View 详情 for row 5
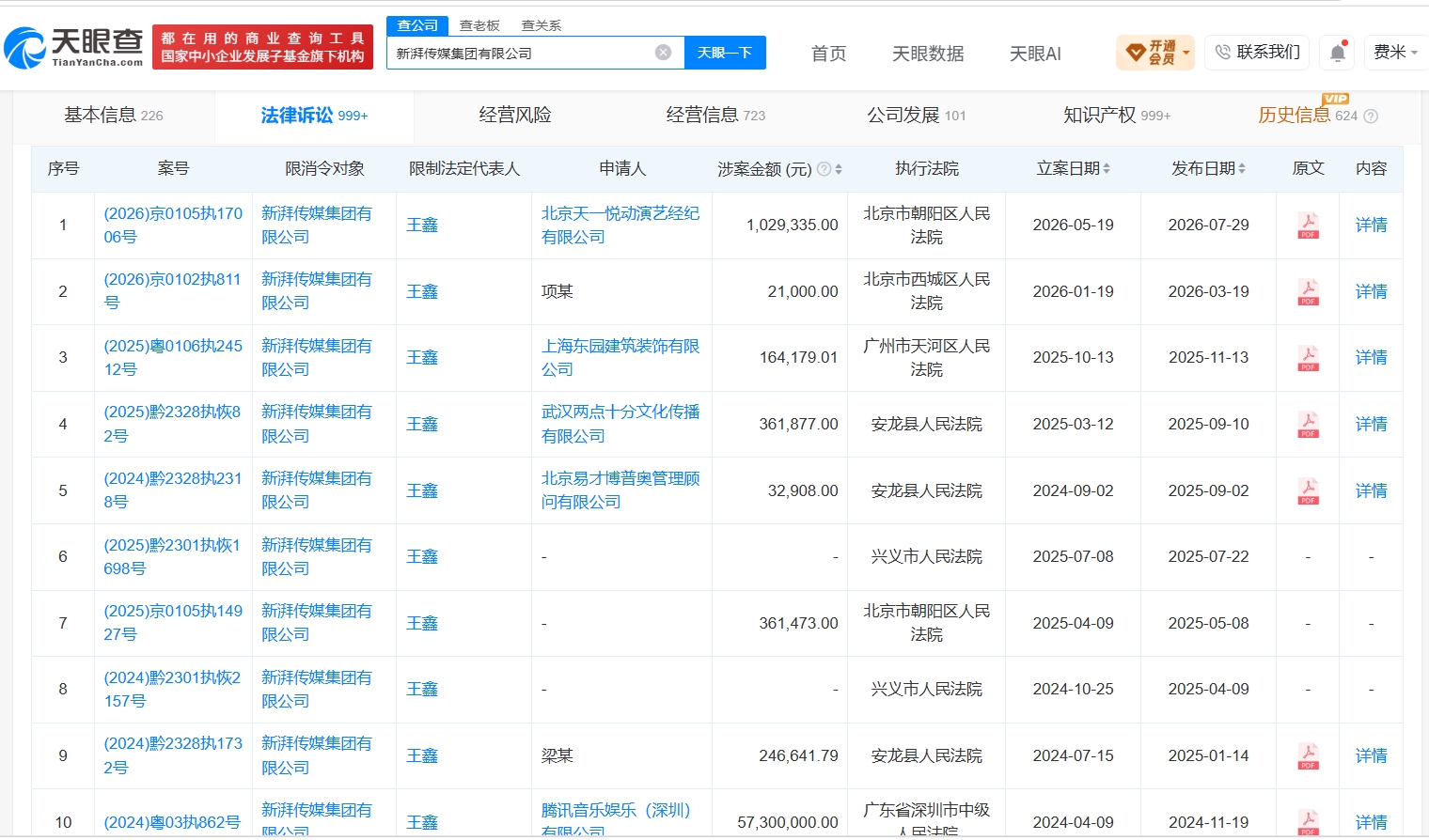 click(1371, 491)
